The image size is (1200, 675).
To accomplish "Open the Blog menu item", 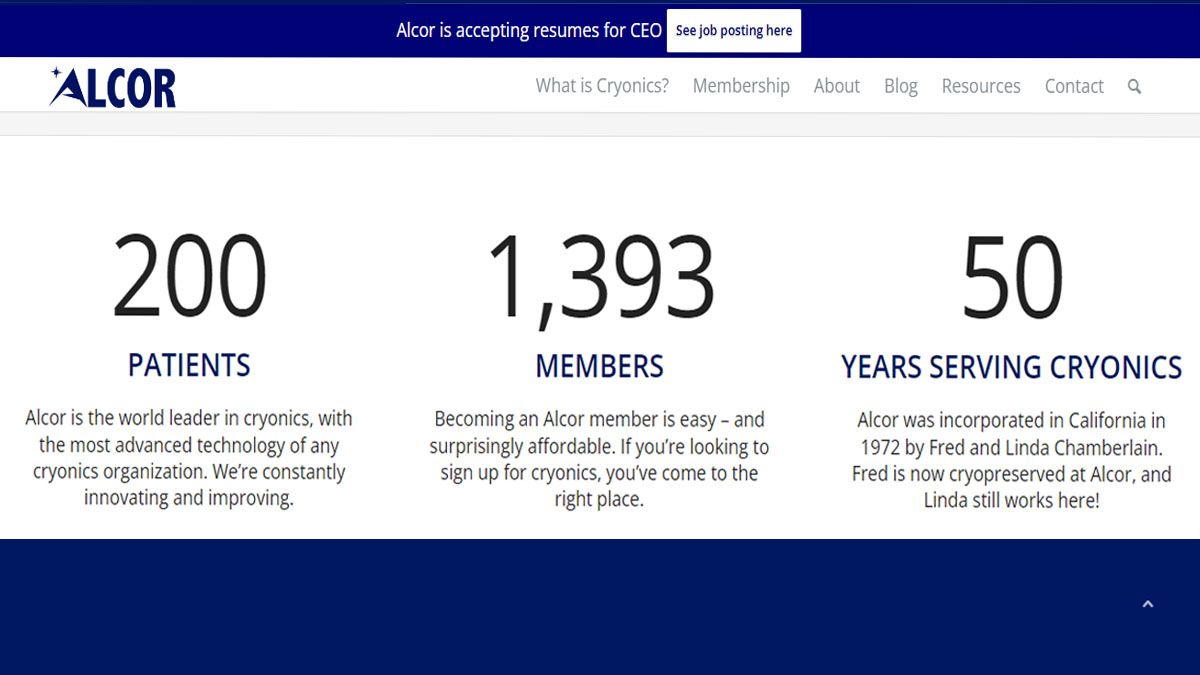I will tap(901, 86).
